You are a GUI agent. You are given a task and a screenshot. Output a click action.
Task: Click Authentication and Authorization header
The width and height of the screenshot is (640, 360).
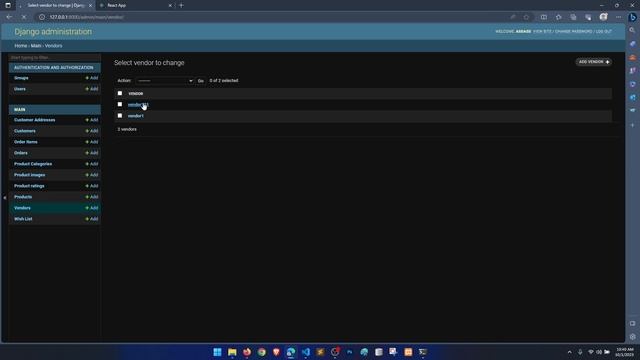pos(55,68)
